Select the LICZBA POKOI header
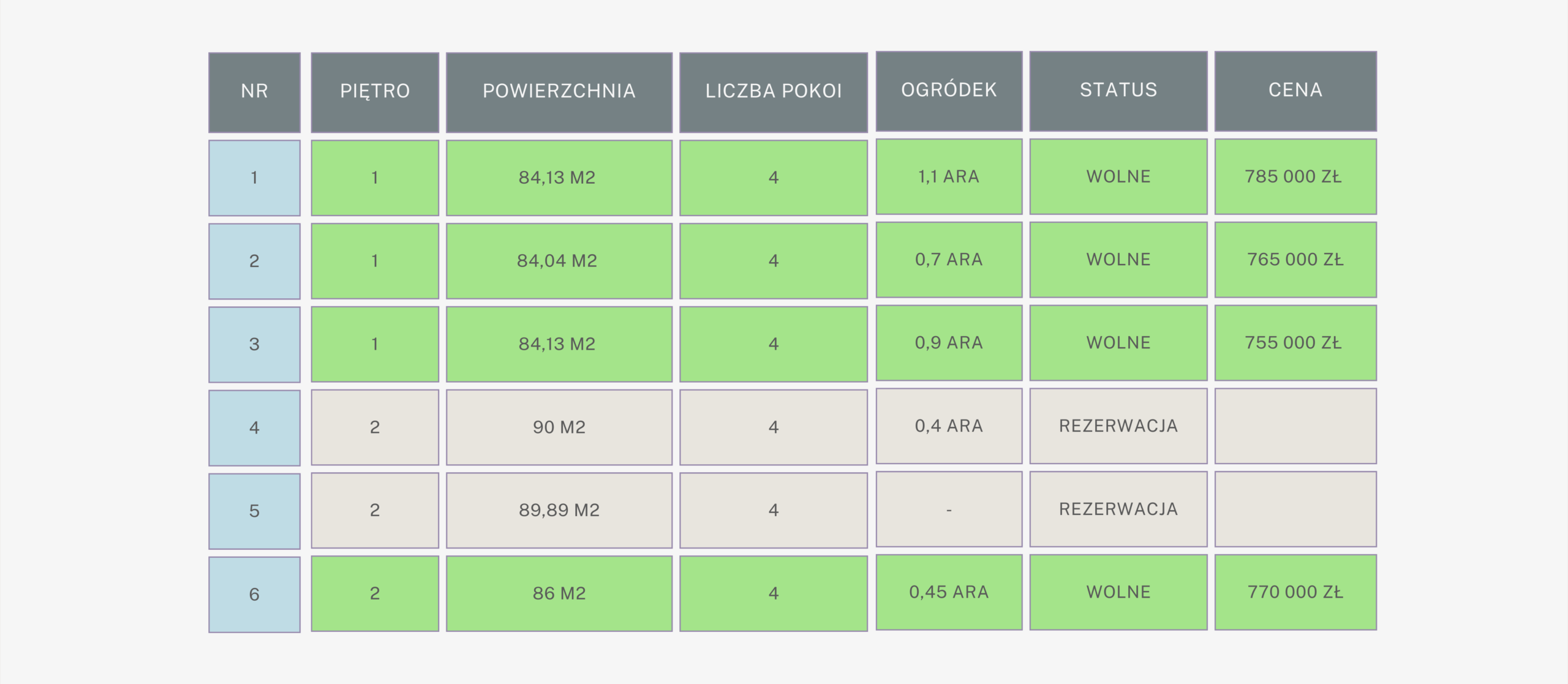The width and height of the screenshot is (1568, 684). [x=773, y=92]
